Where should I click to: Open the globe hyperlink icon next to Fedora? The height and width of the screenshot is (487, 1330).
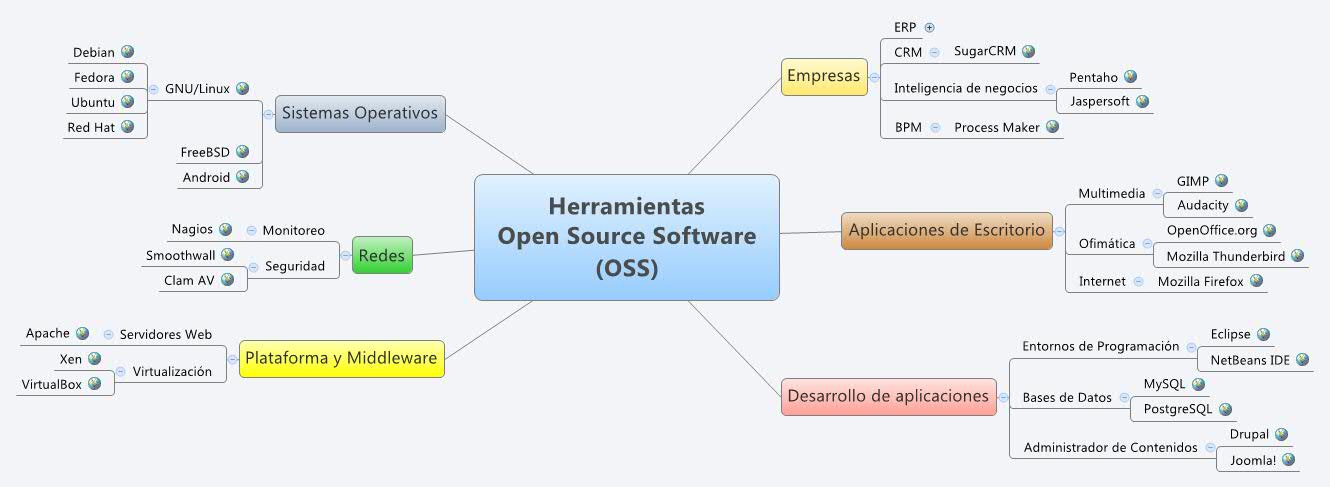(127, 77)
